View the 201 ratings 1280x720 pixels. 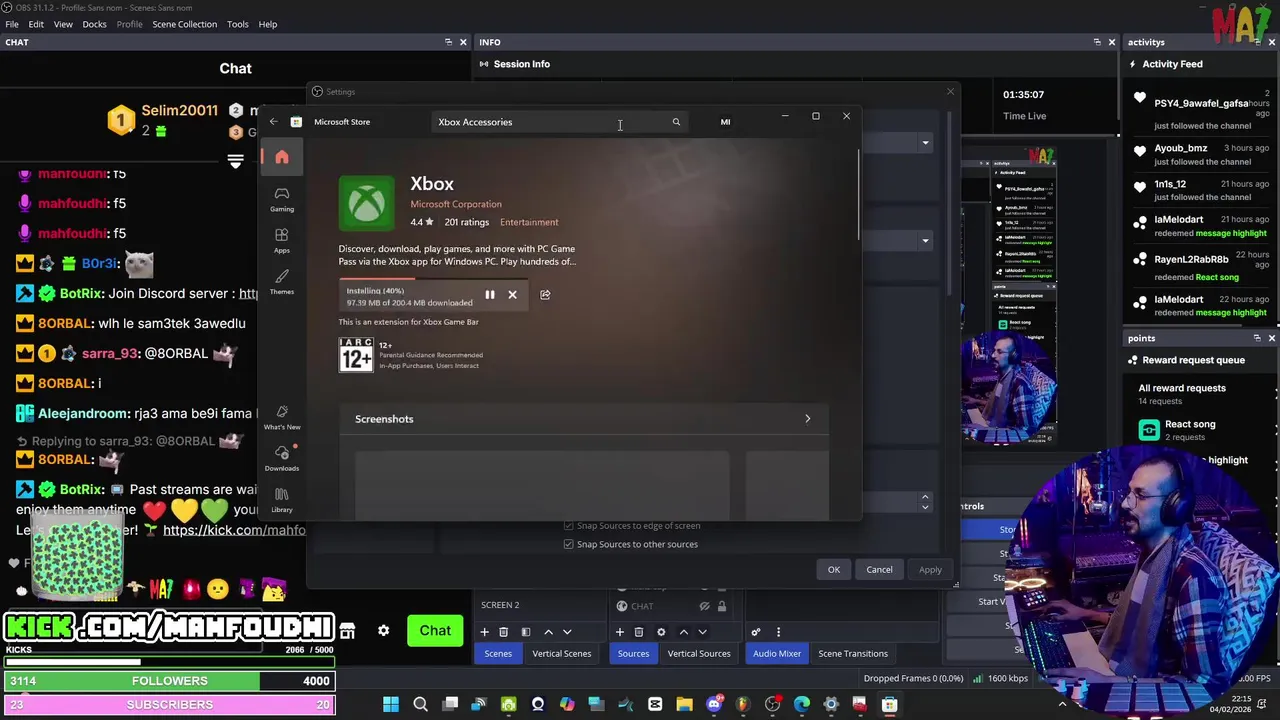pyautogui.click(x=466, y=222)
